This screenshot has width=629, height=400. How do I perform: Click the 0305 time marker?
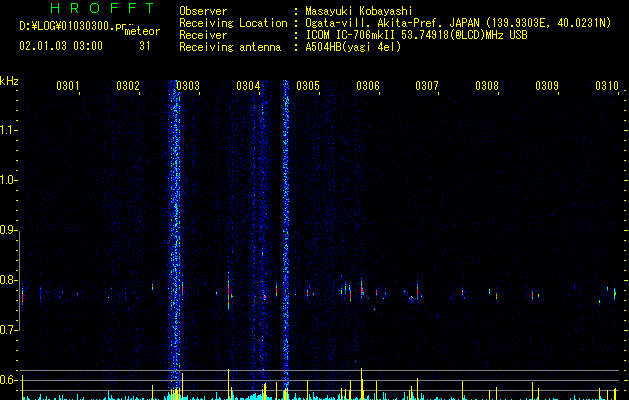(308, 85)
